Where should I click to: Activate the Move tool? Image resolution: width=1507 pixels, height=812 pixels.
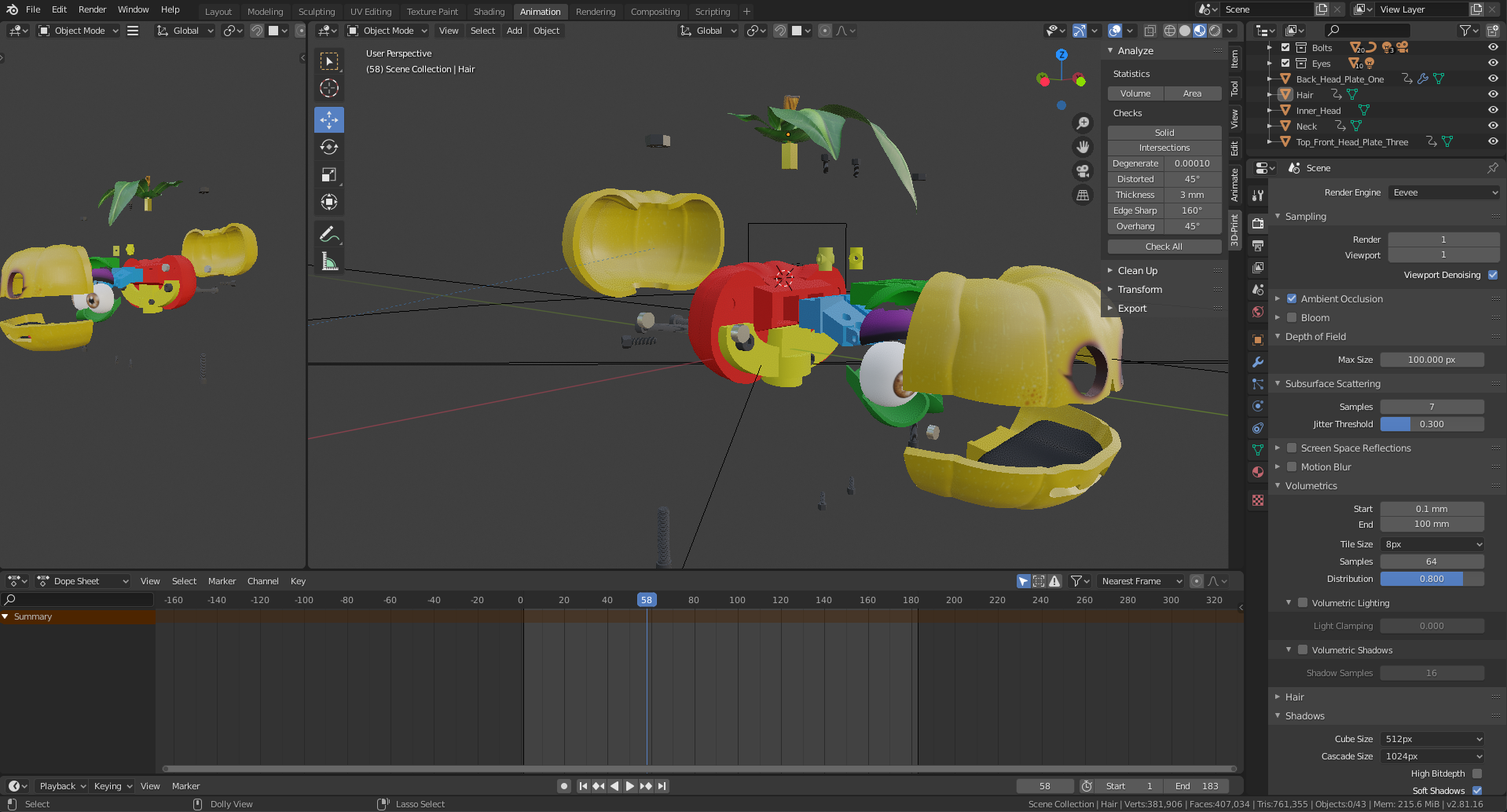coord(329,119)
